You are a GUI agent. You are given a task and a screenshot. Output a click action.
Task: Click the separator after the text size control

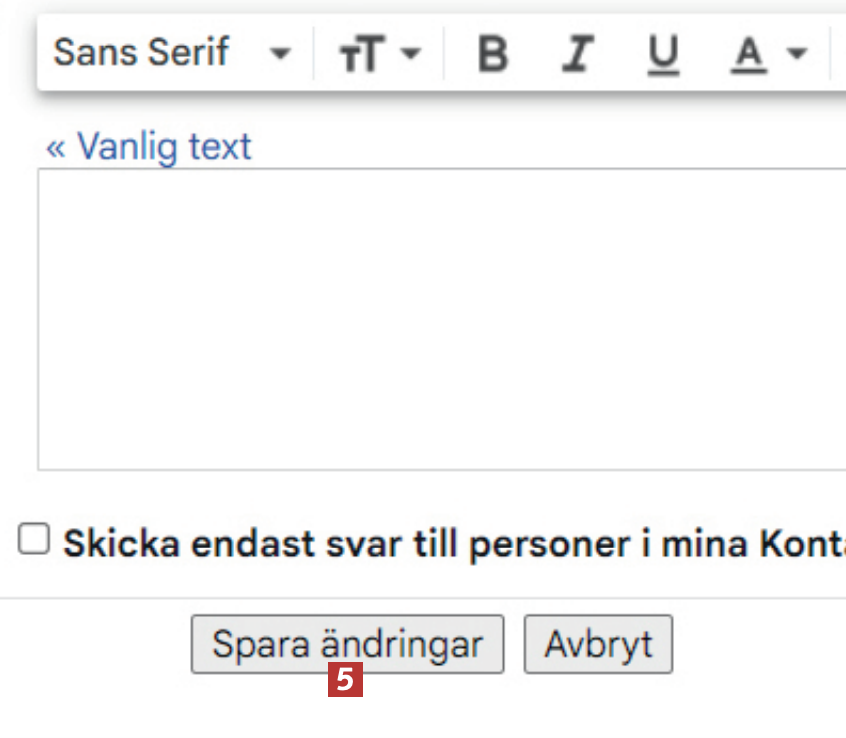coord(443,53)
